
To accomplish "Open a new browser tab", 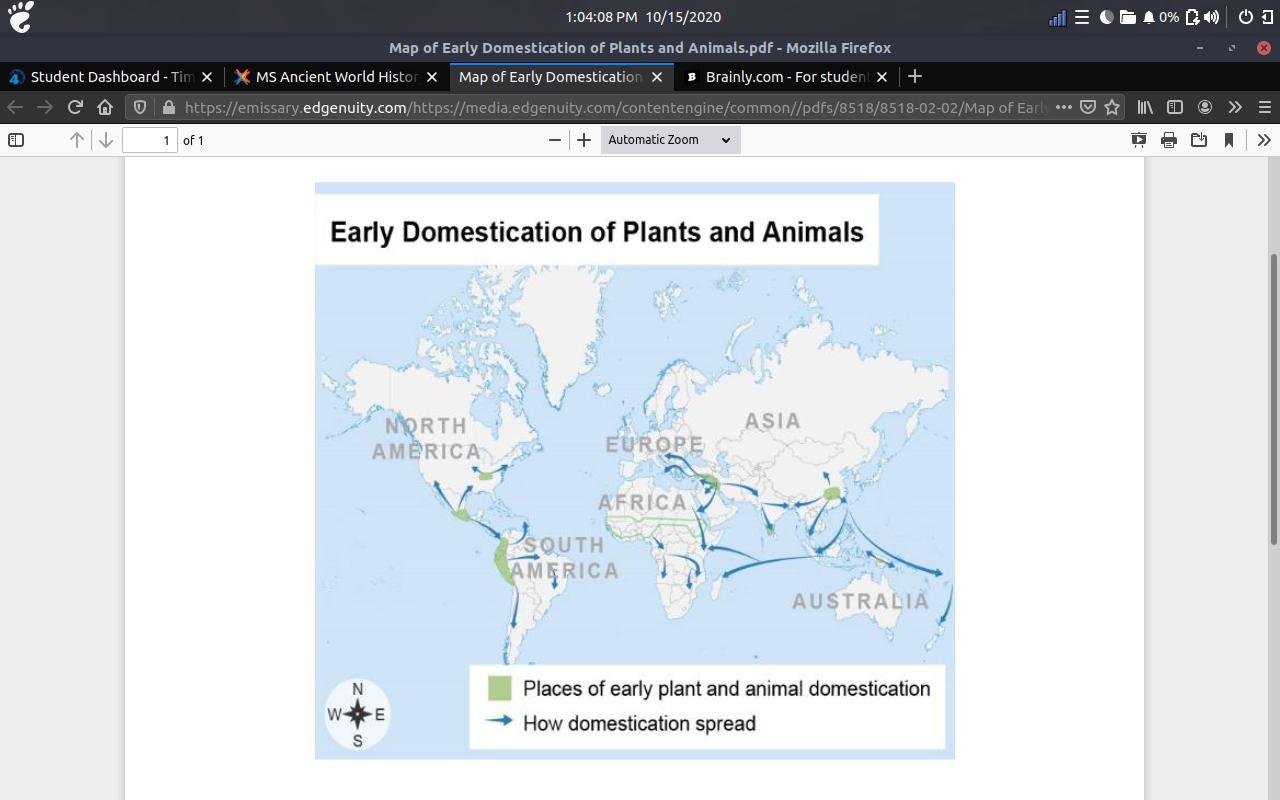I will tap(914, 77).
